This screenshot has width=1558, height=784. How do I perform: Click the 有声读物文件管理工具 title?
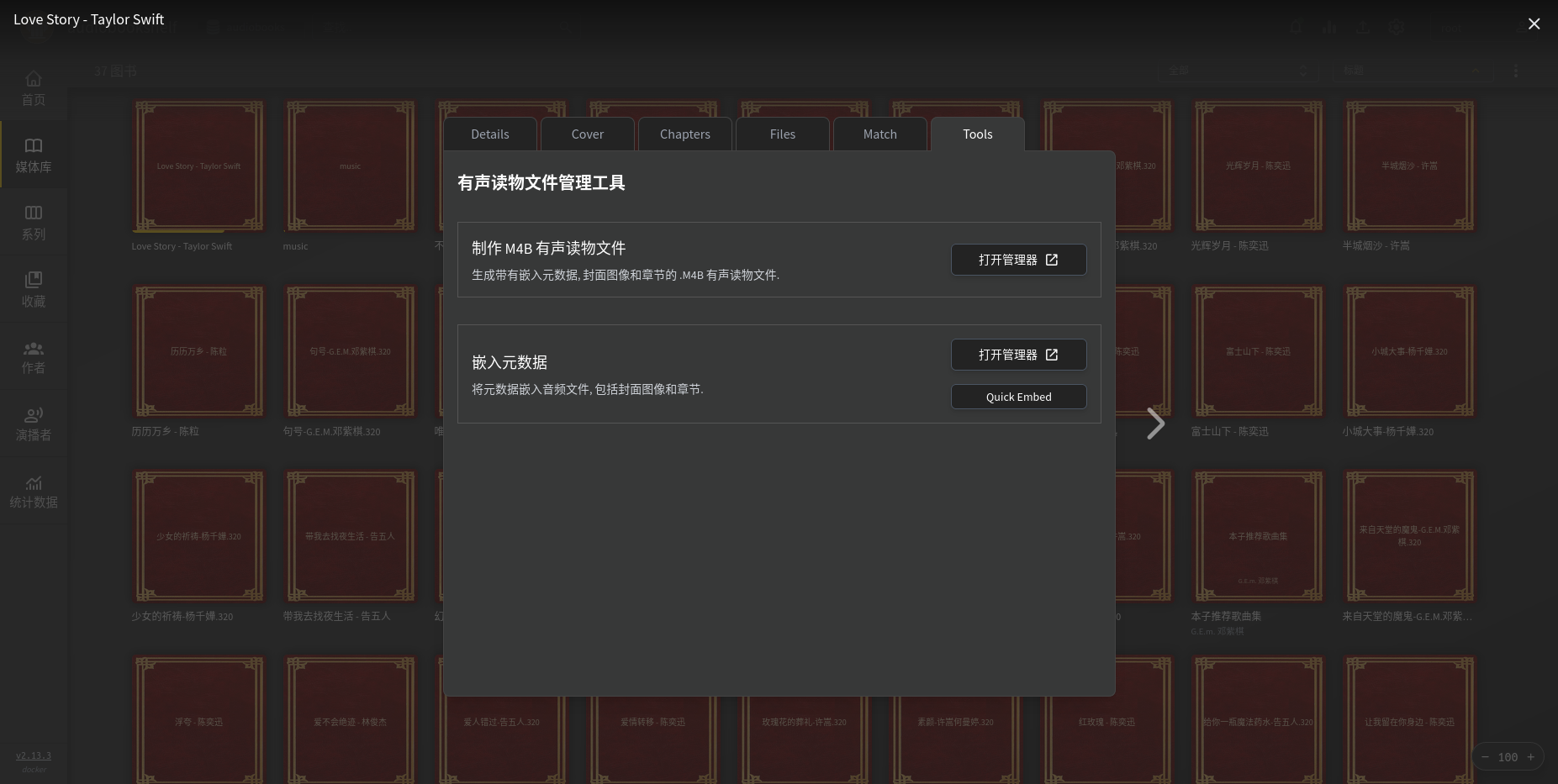pyautogui.click(x=541, y=182)
